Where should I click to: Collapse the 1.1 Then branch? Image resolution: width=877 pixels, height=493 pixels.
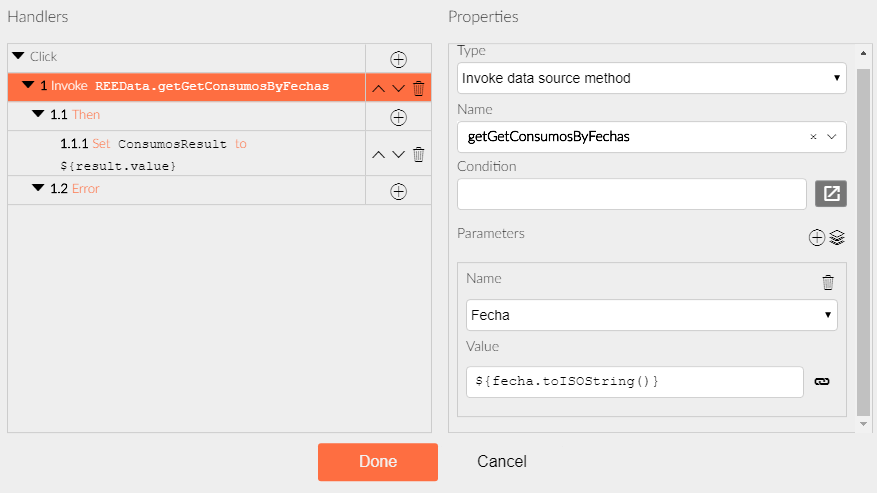[38, 114]
